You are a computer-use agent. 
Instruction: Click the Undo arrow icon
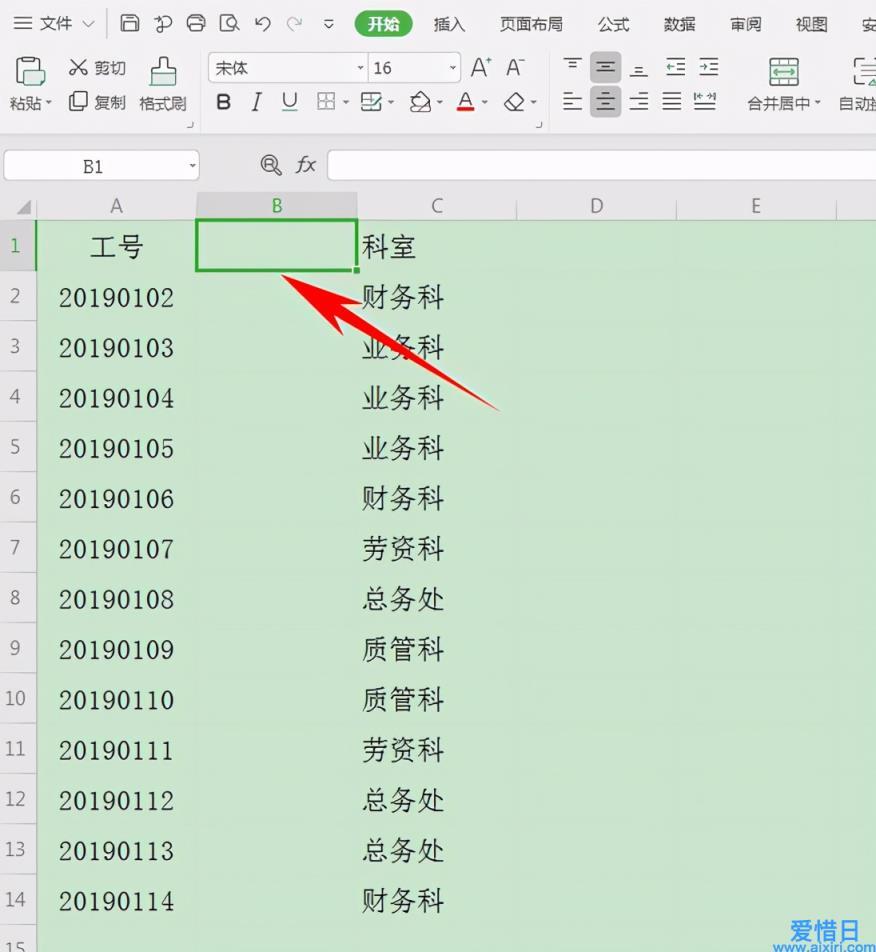click(262, 23)
